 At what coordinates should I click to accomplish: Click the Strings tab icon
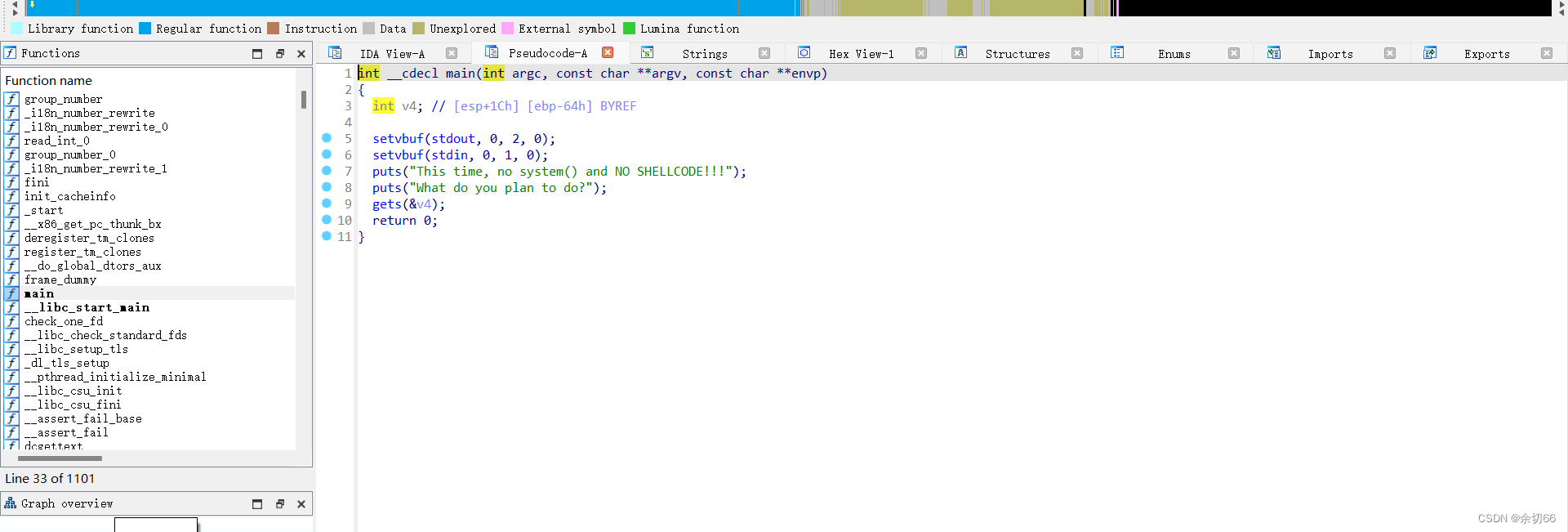click(648, 52)
